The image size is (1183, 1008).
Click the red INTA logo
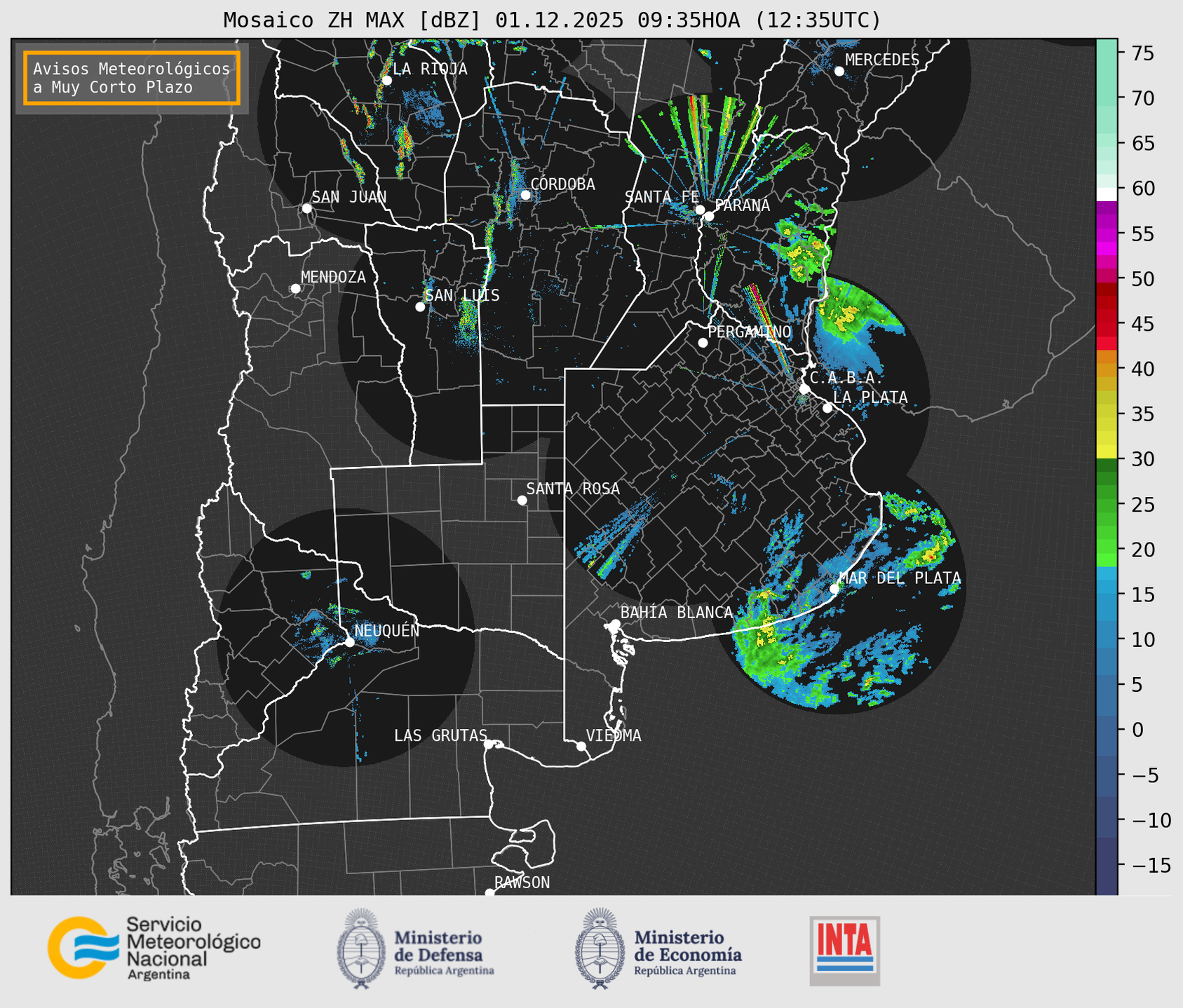coord(845,951)
